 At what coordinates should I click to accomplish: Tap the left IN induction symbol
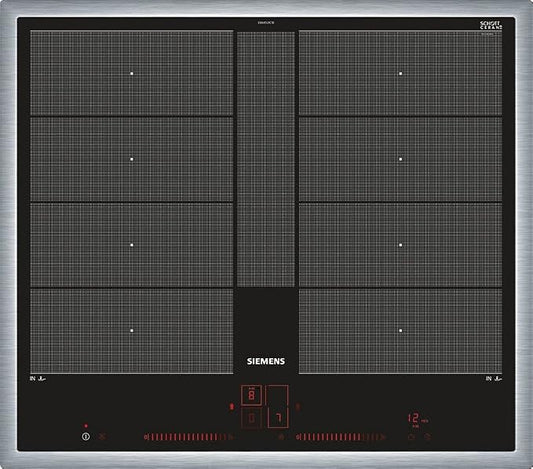37,378
